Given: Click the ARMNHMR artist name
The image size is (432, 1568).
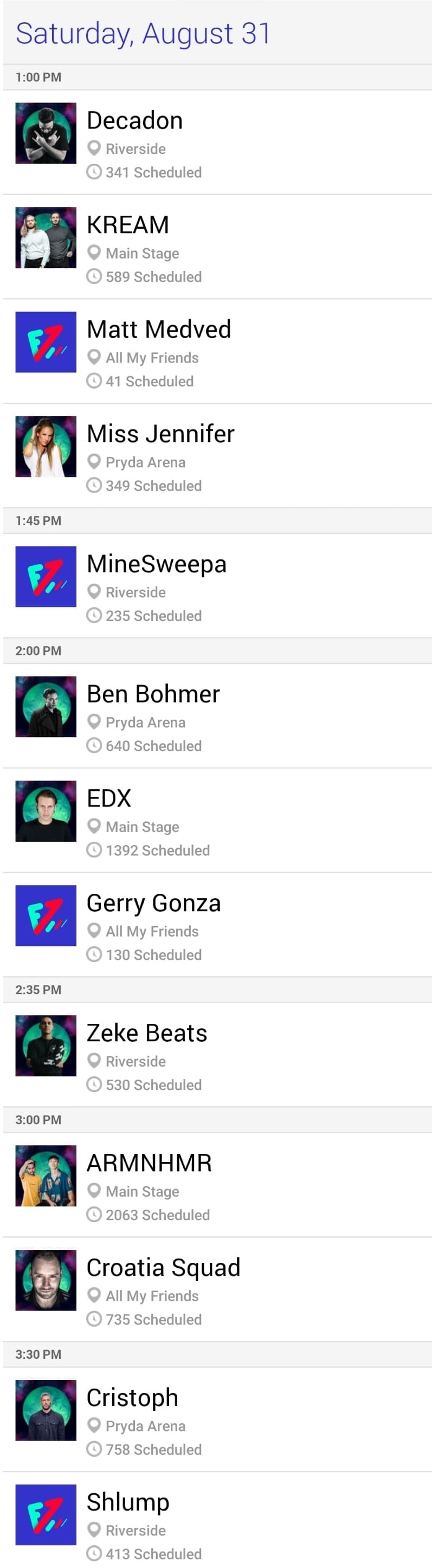Looking at the screenshot, I should (149, 1163).
